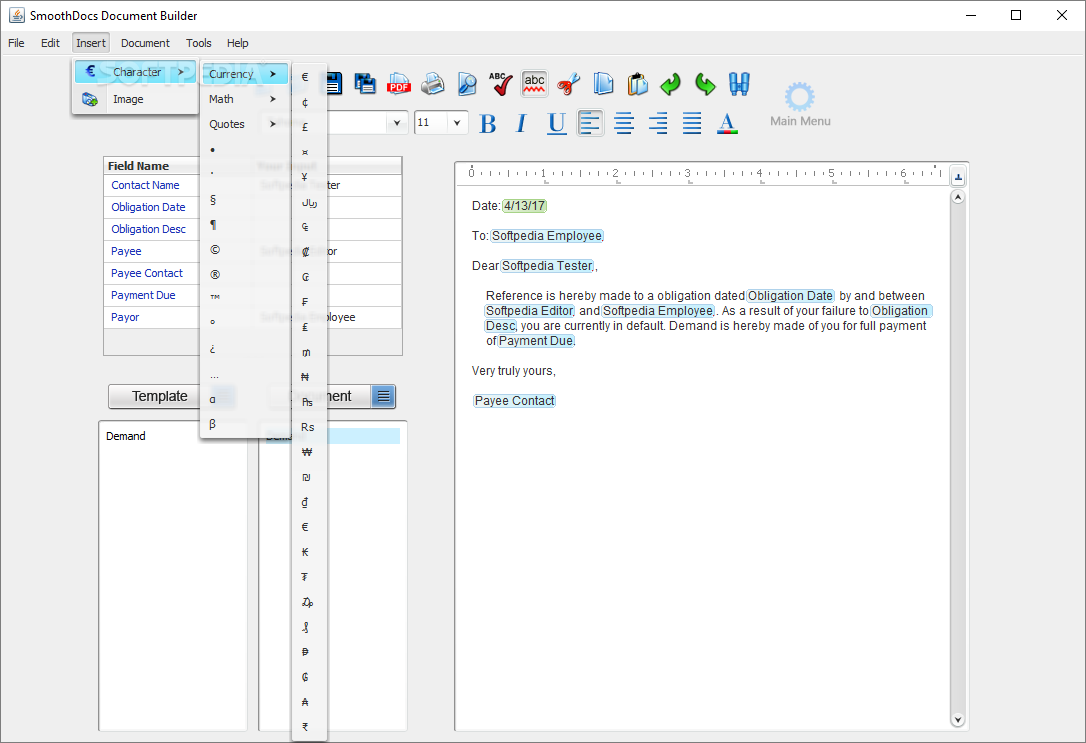
Task: Insert the won ₩ currency symbol
Action: [x=307, y=452]
